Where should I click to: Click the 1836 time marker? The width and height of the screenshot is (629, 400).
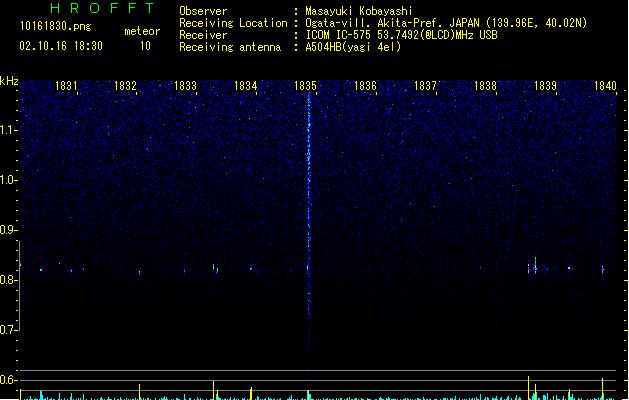365,86
